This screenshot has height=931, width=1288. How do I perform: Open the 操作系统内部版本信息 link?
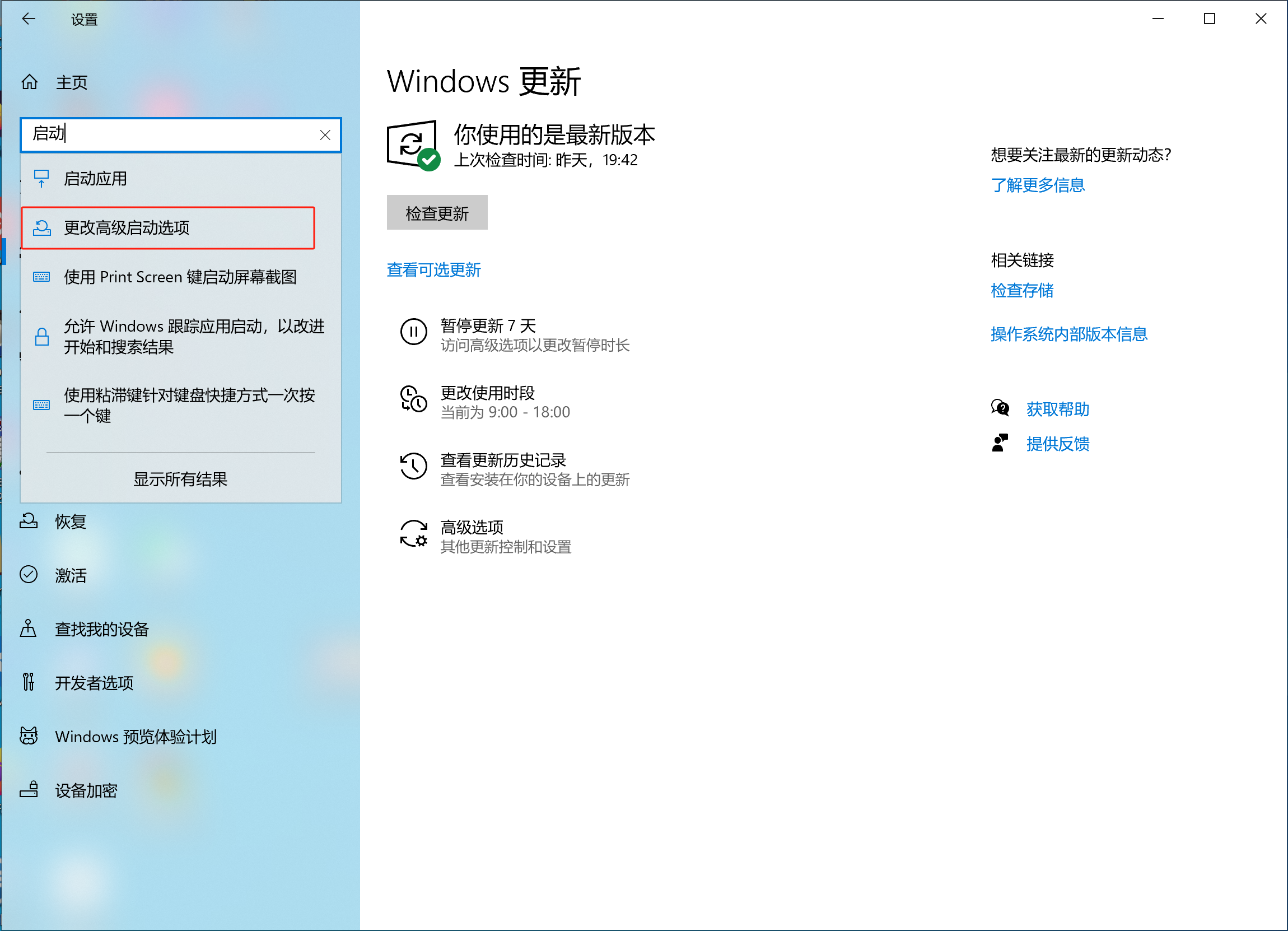click(1069, 334)
